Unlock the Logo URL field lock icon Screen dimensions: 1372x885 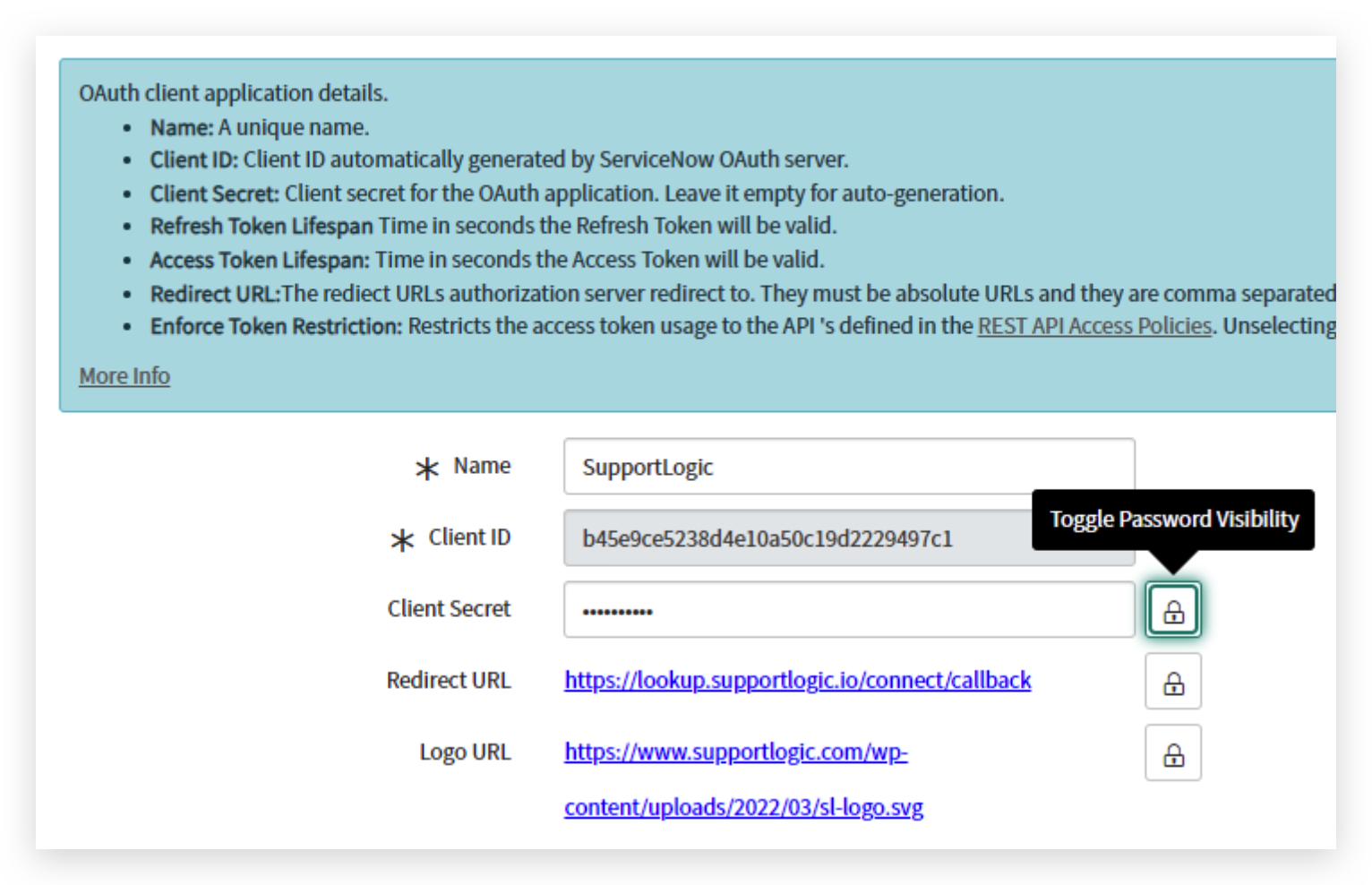point(1172,753)
